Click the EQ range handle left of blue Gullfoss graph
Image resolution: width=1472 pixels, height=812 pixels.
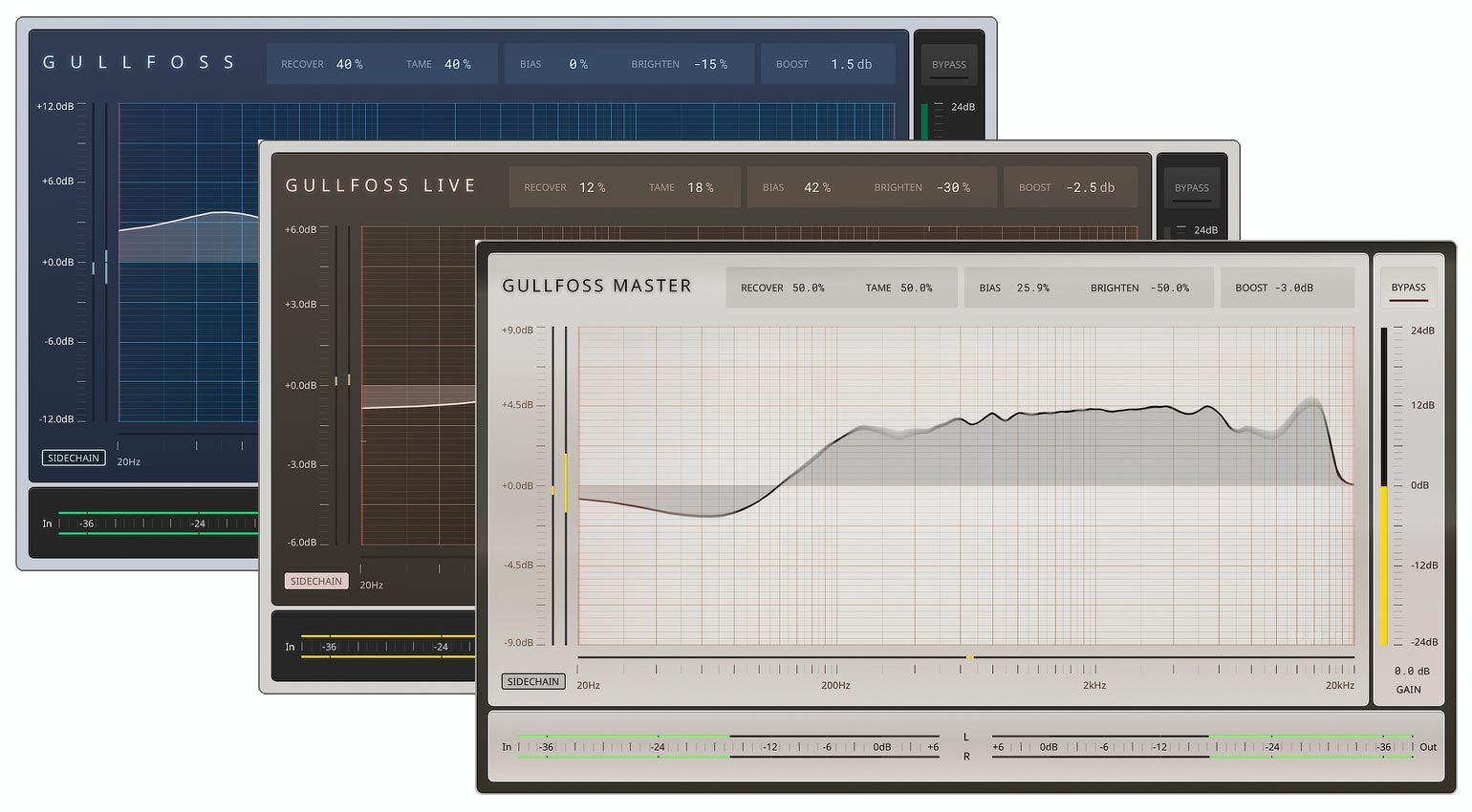[x=105, y=267]
